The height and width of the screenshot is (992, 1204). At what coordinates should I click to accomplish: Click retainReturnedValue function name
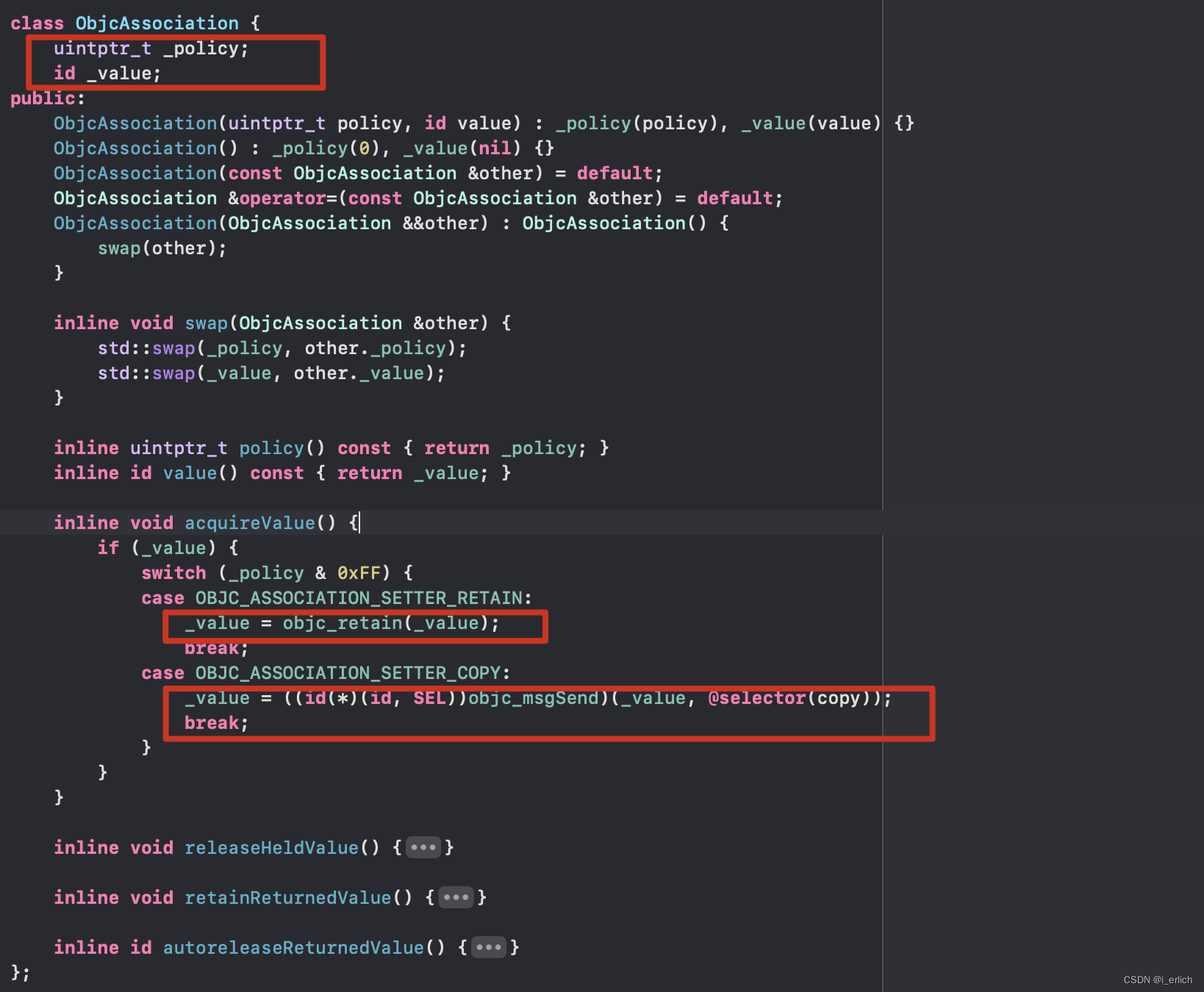tap(288, 898)
